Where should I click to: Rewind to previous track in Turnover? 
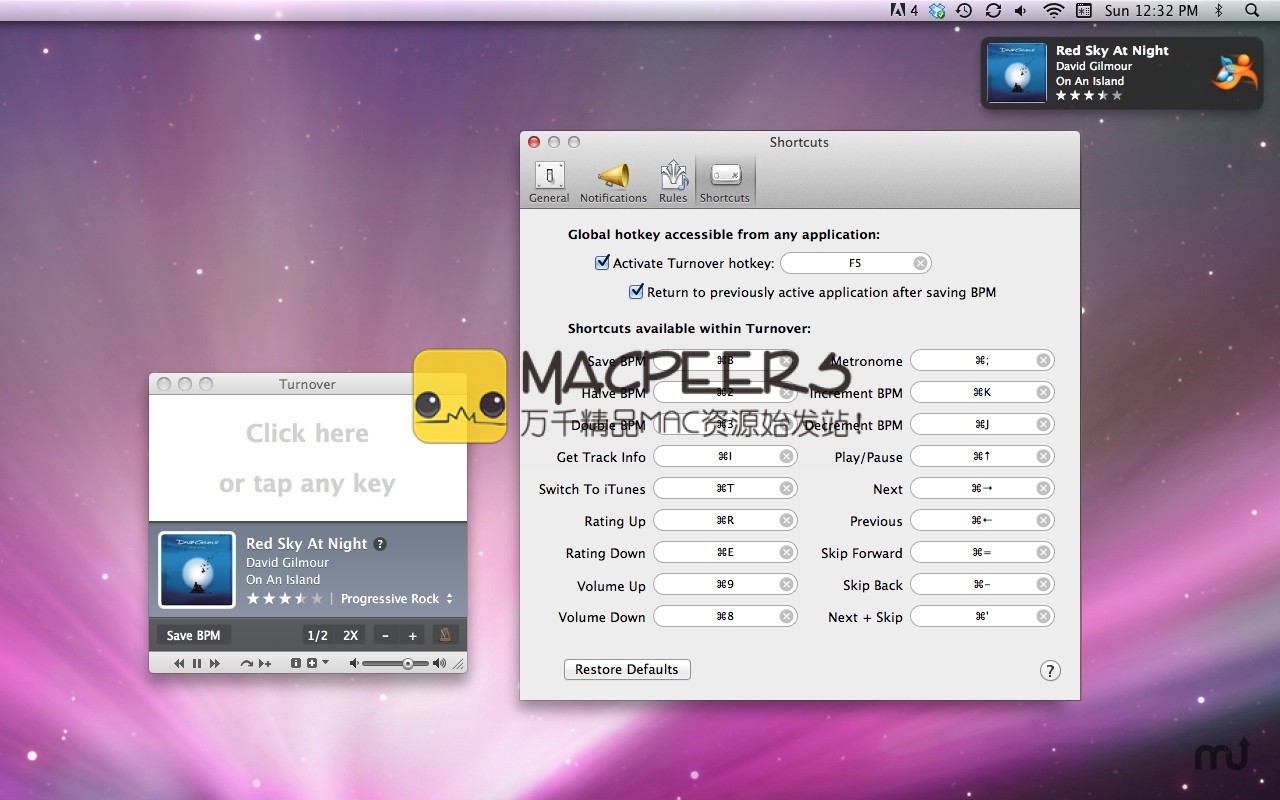[x=180, y=663]
